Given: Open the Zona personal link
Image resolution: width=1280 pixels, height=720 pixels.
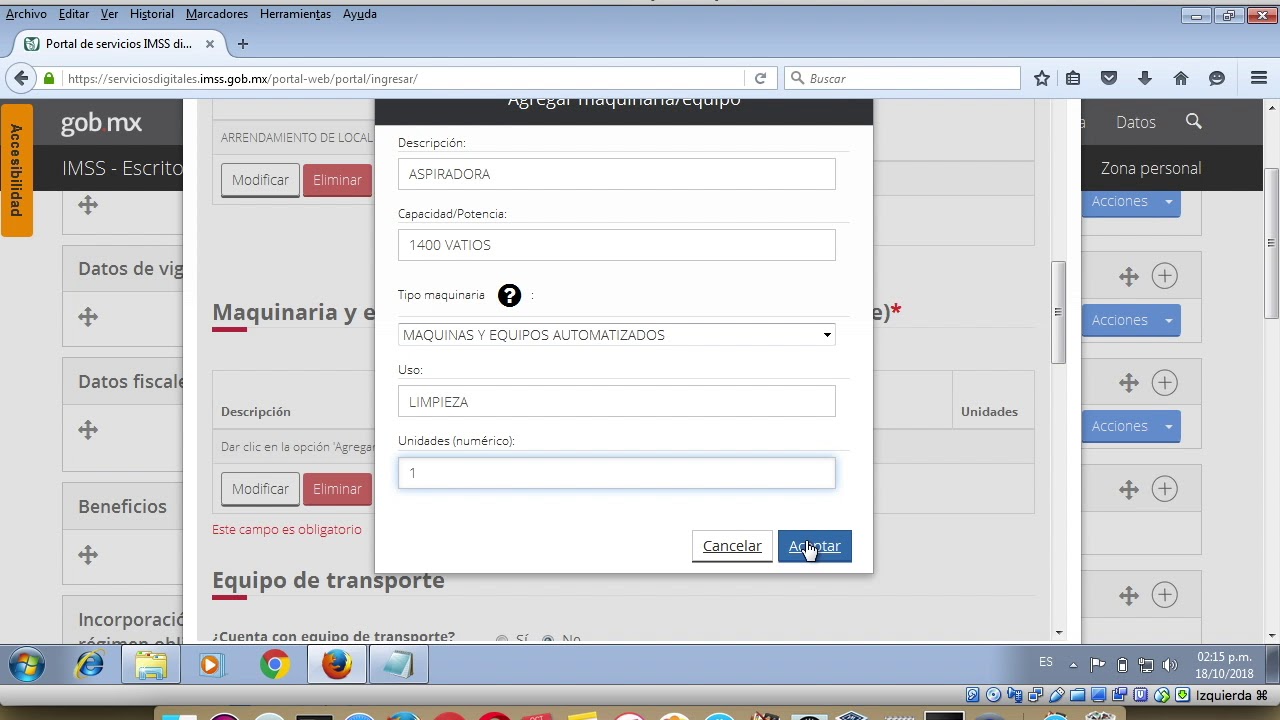Looking at the screenshot, I should [1151, 168].
